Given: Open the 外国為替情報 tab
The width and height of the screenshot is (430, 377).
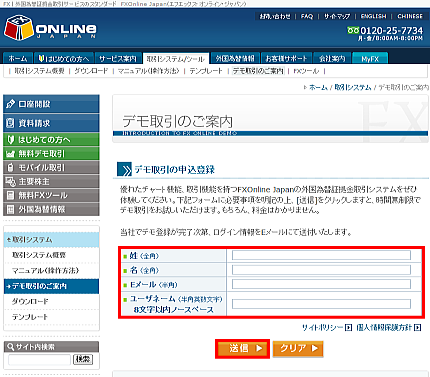Looking at the screenshot, I should click(235, 58).
